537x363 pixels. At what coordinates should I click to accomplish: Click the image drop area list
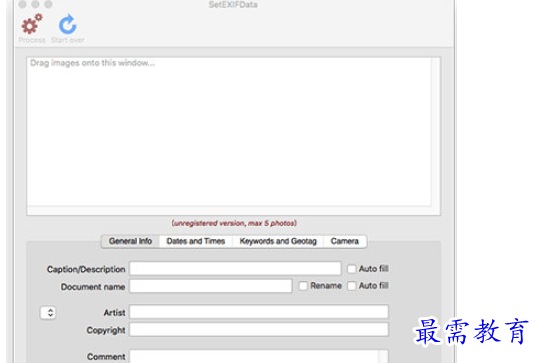pyautogui.click(x=229, y=132)
